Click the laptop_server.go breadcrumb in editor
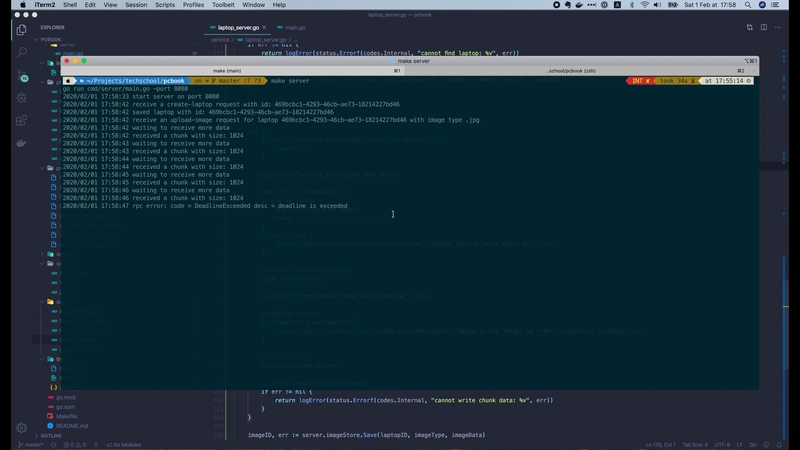This screenshot has width=800, height=450. tap(262, 39)
